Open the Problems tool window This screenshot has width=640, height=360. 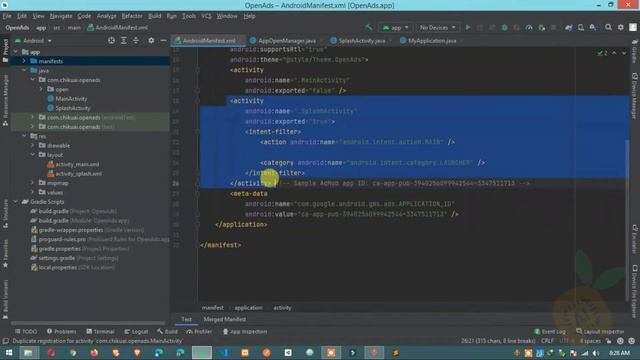[x=61, y=331]
